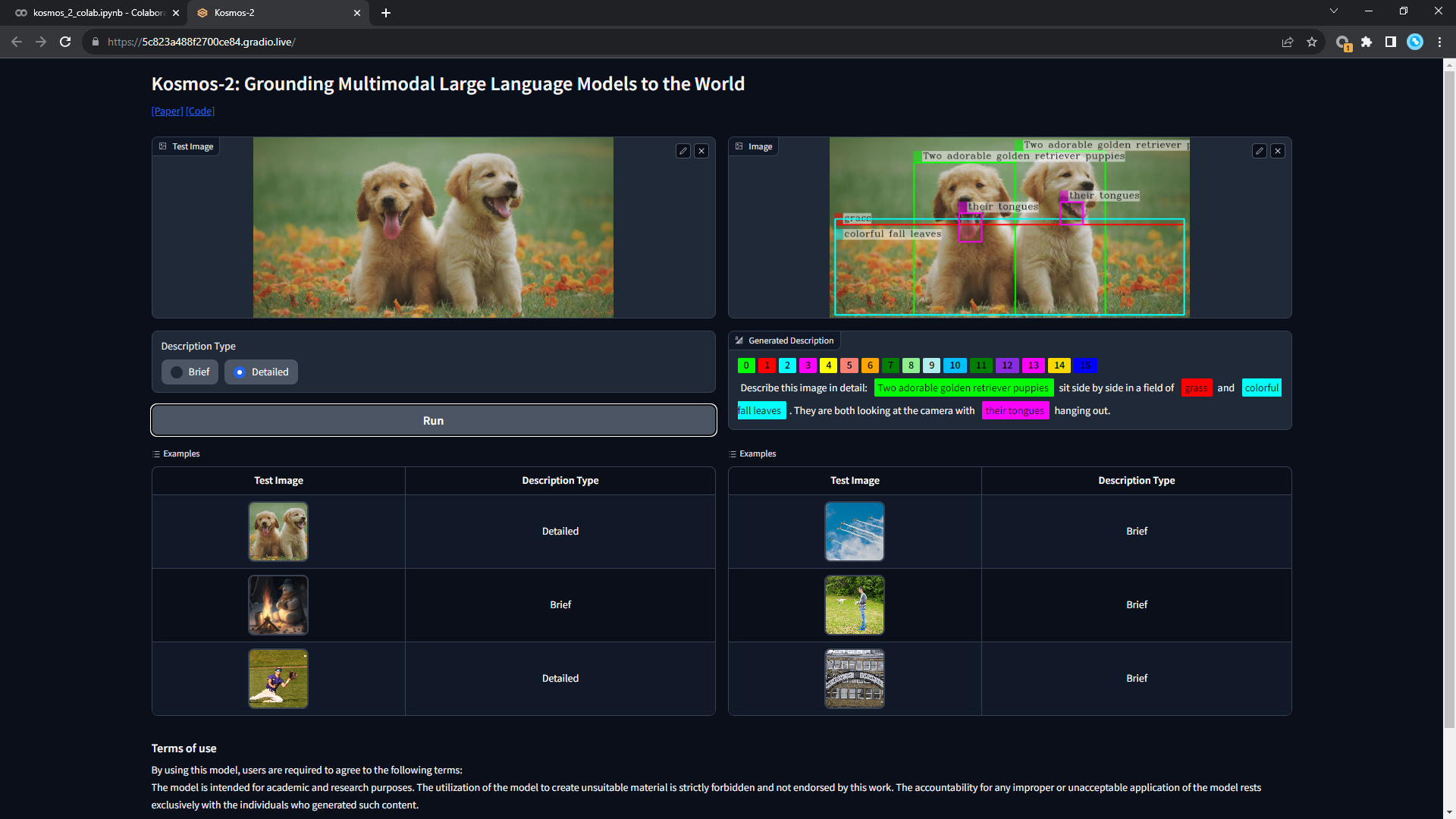Clear the Test Image with X icon

(x=701, y=151)
